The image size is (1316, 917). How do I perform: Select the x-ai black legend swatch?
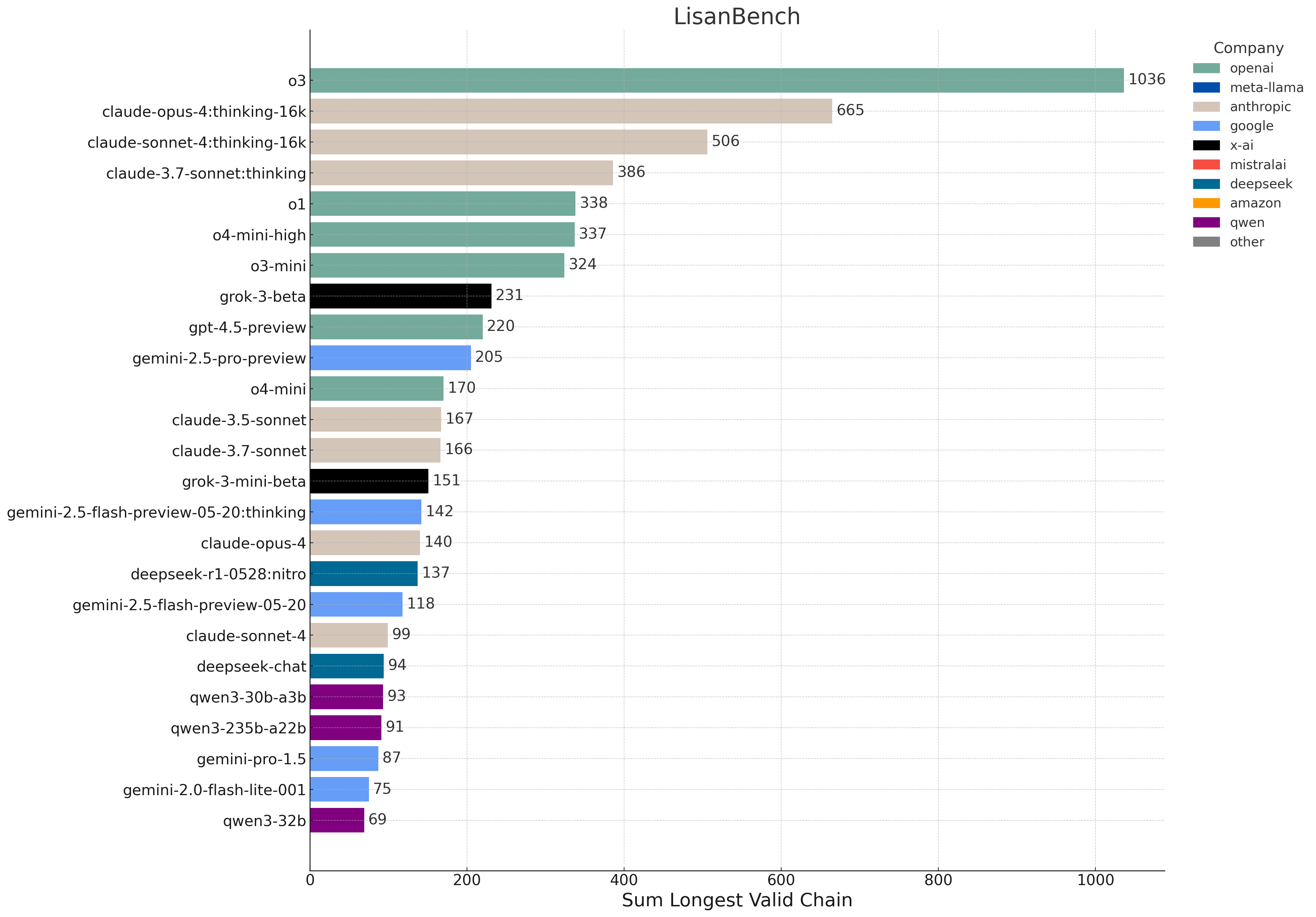point(1206,146)
